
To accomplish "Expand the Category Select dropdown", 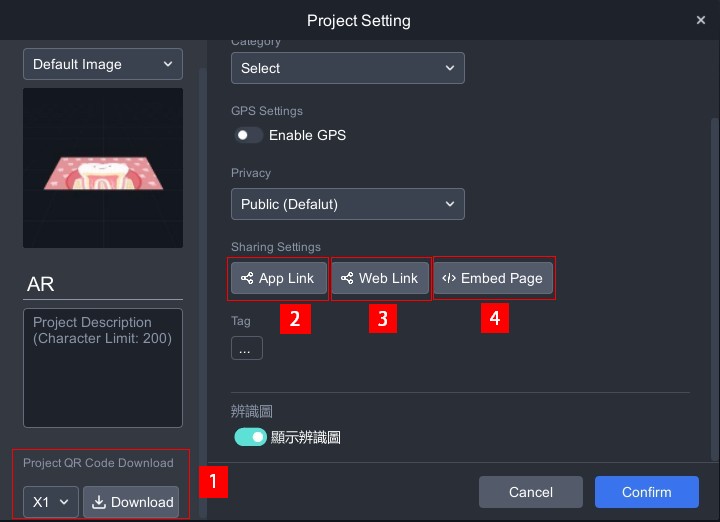I will (347, 68).
